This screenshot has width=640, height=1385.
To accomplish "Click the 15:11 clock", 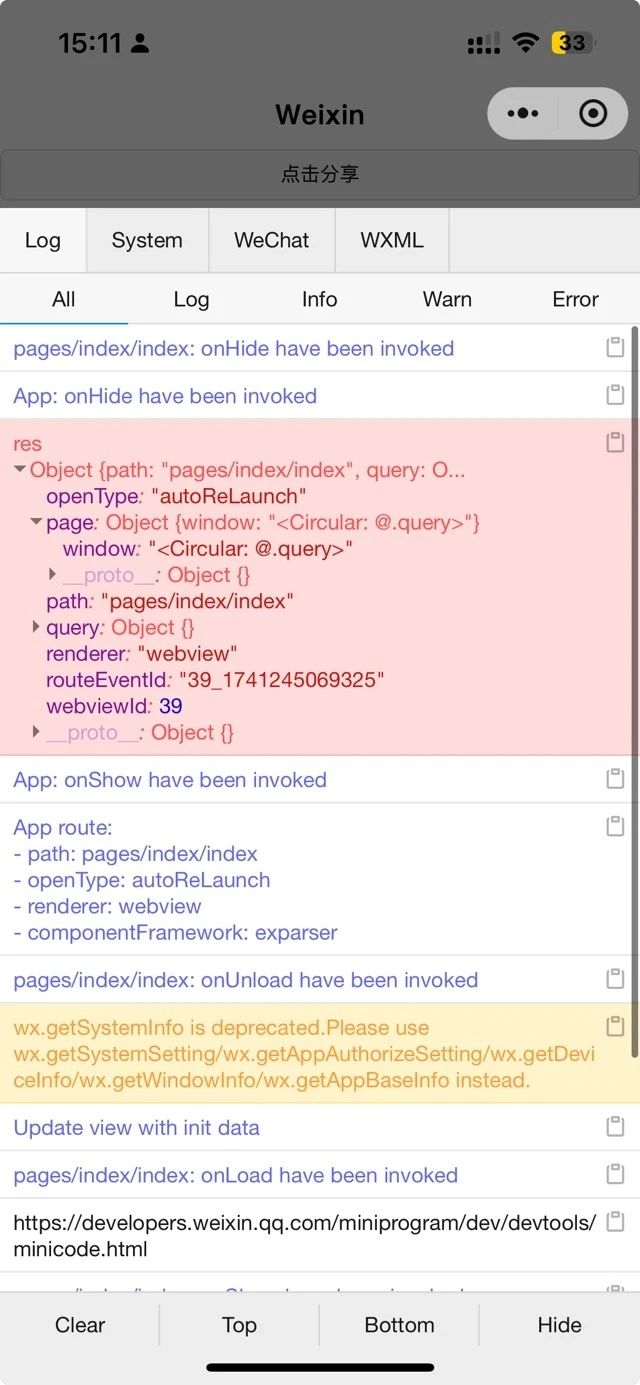I will coord(89,43).
